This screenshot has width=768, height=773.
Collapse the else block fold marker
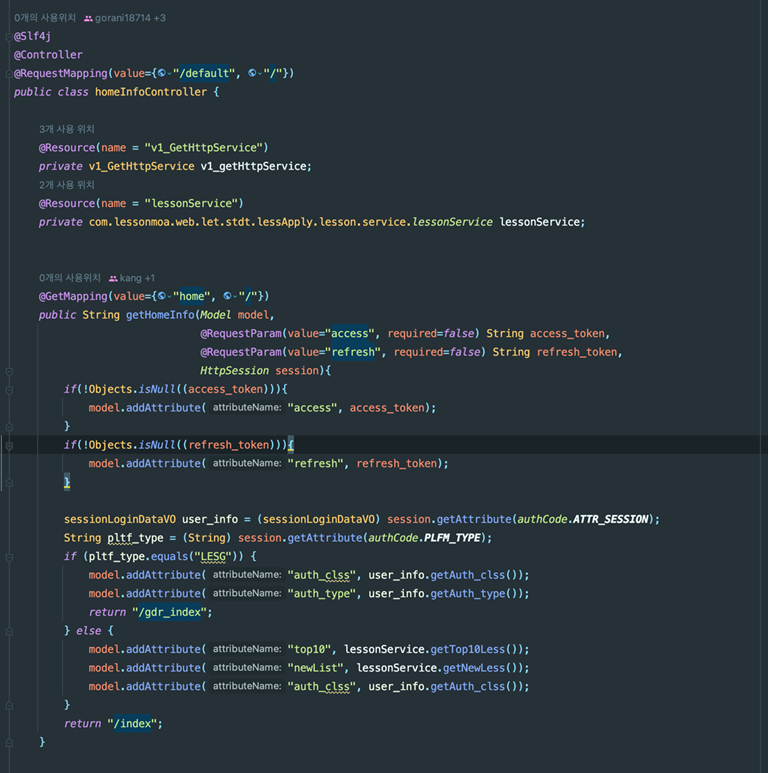[9, 631]
